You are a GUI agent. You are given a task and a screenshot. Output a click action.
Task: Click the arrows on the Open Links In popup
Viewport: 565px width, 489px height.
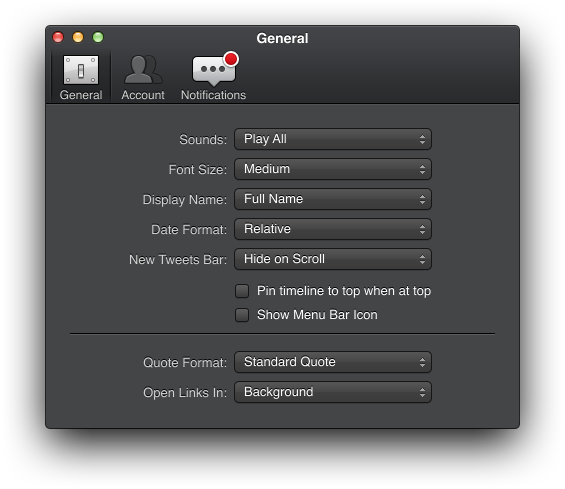[422, 392]
